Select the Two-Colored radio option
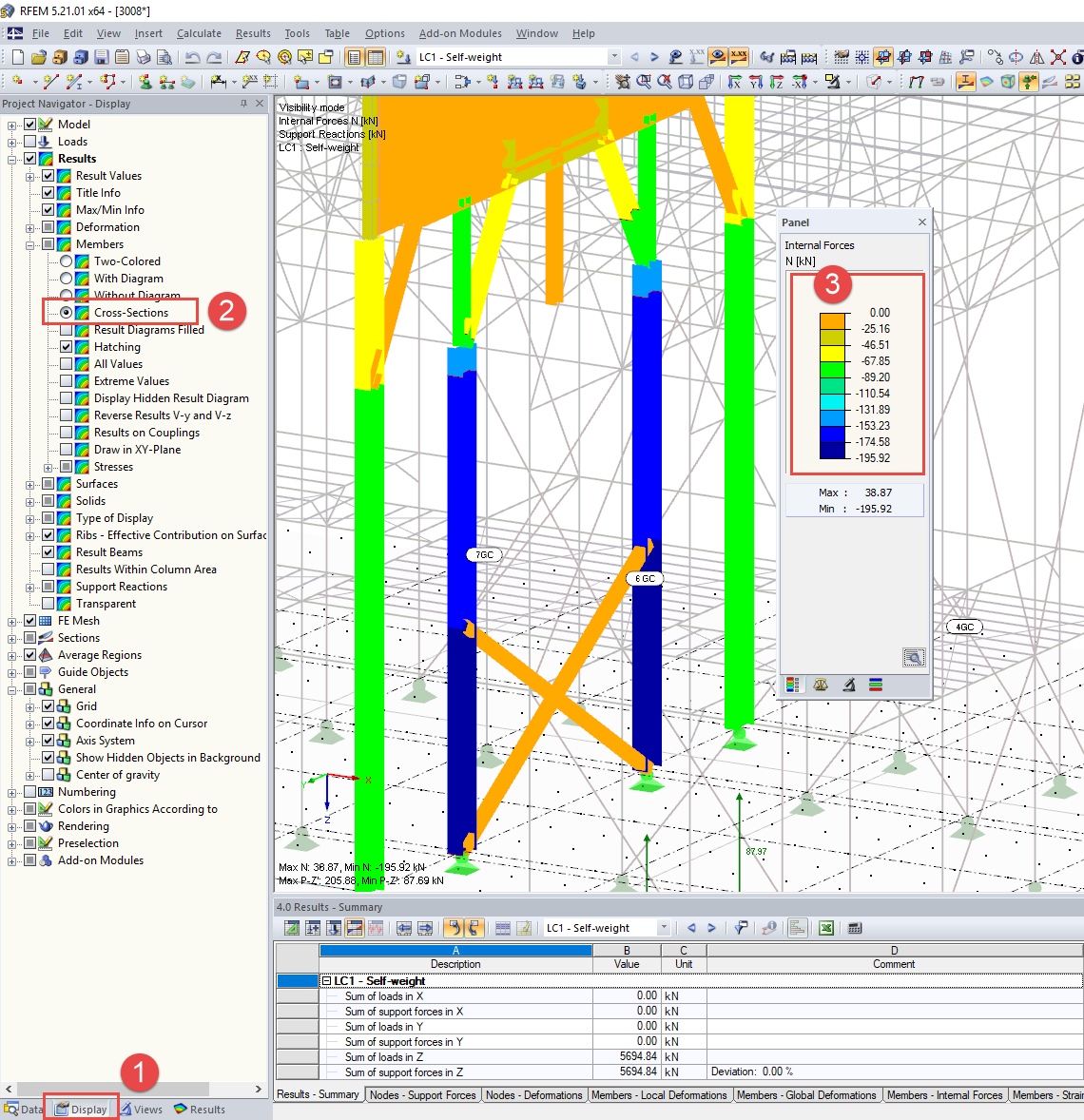 pyautogui.click(x=67, y=261)
